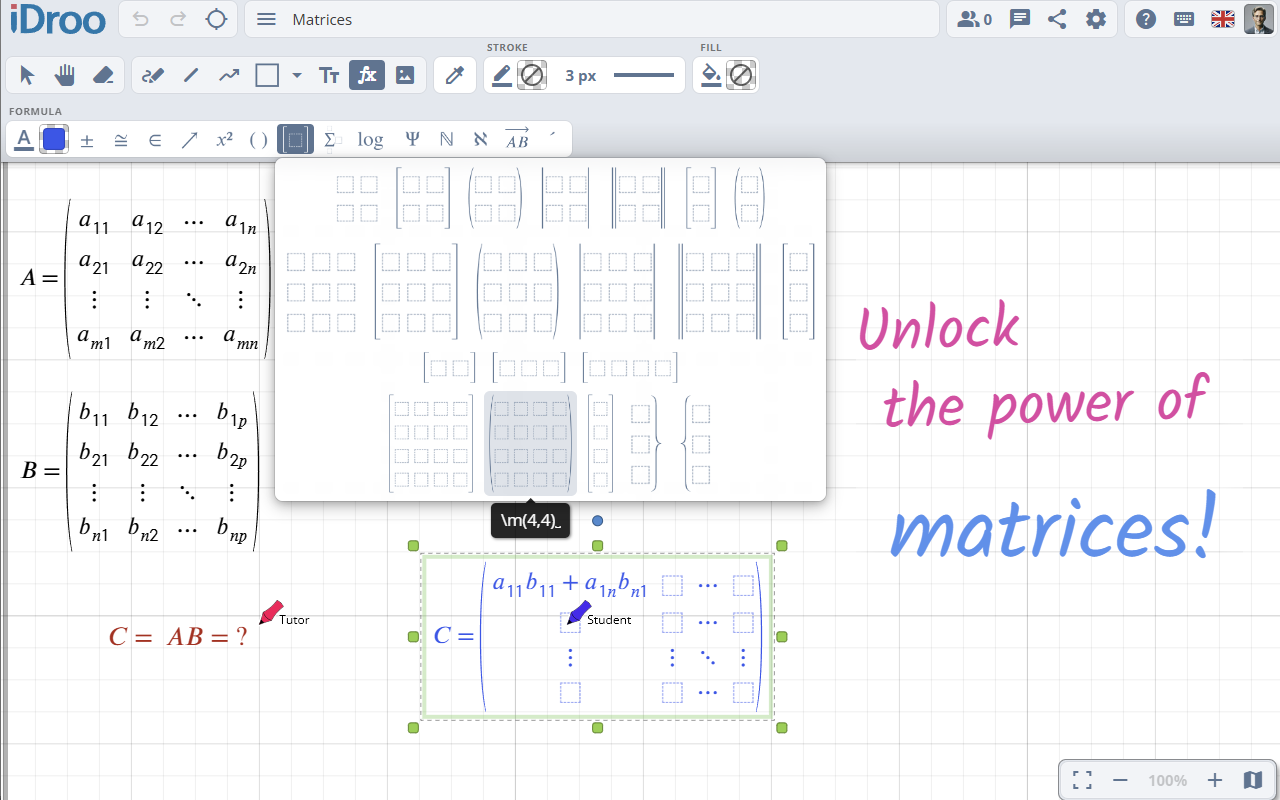1280x800 pixels.
Task: Click the blue fill color swatch
Action: [x=53, y=138]
